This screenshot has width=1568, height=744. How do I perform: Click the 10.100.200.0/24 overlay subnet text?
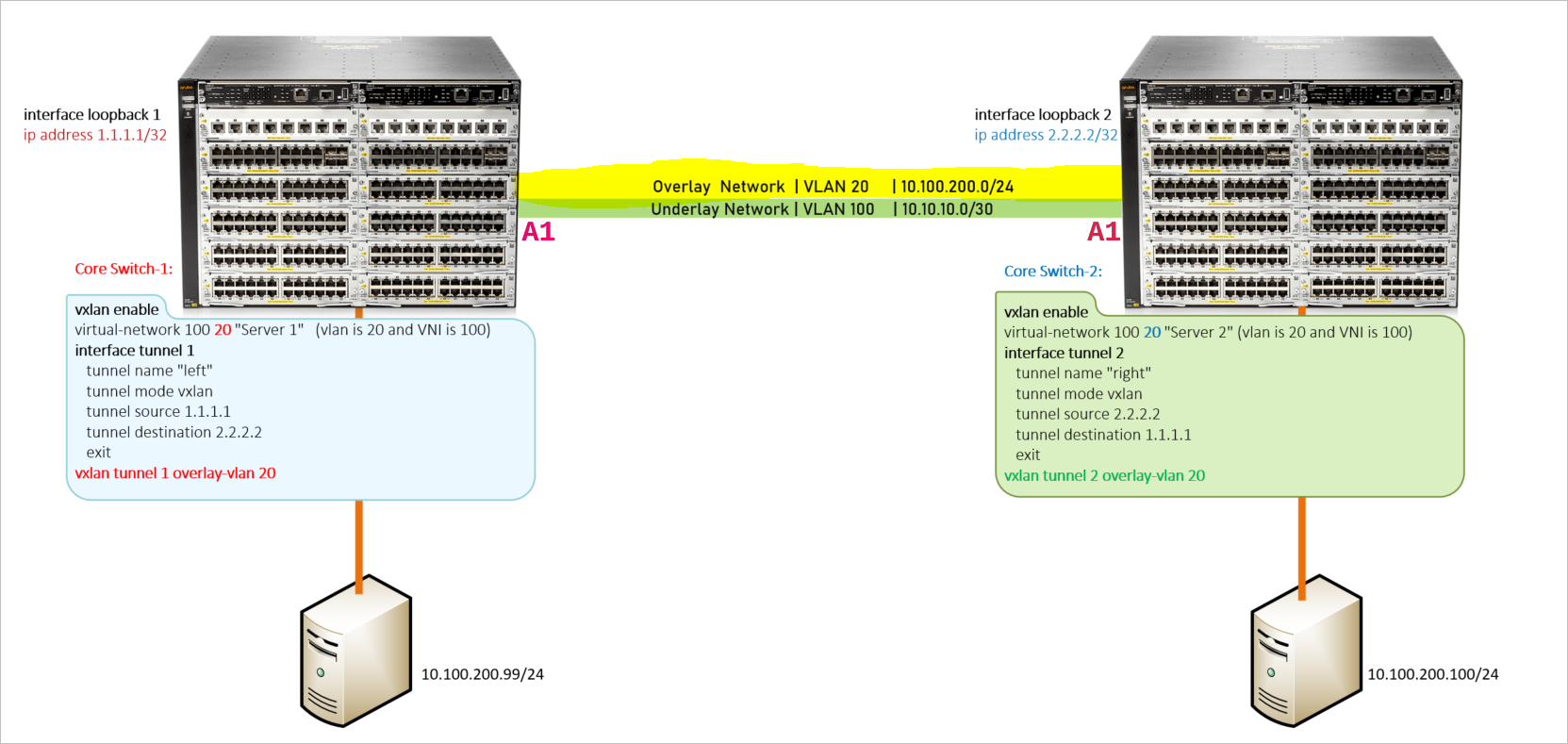tap(957, 187)
